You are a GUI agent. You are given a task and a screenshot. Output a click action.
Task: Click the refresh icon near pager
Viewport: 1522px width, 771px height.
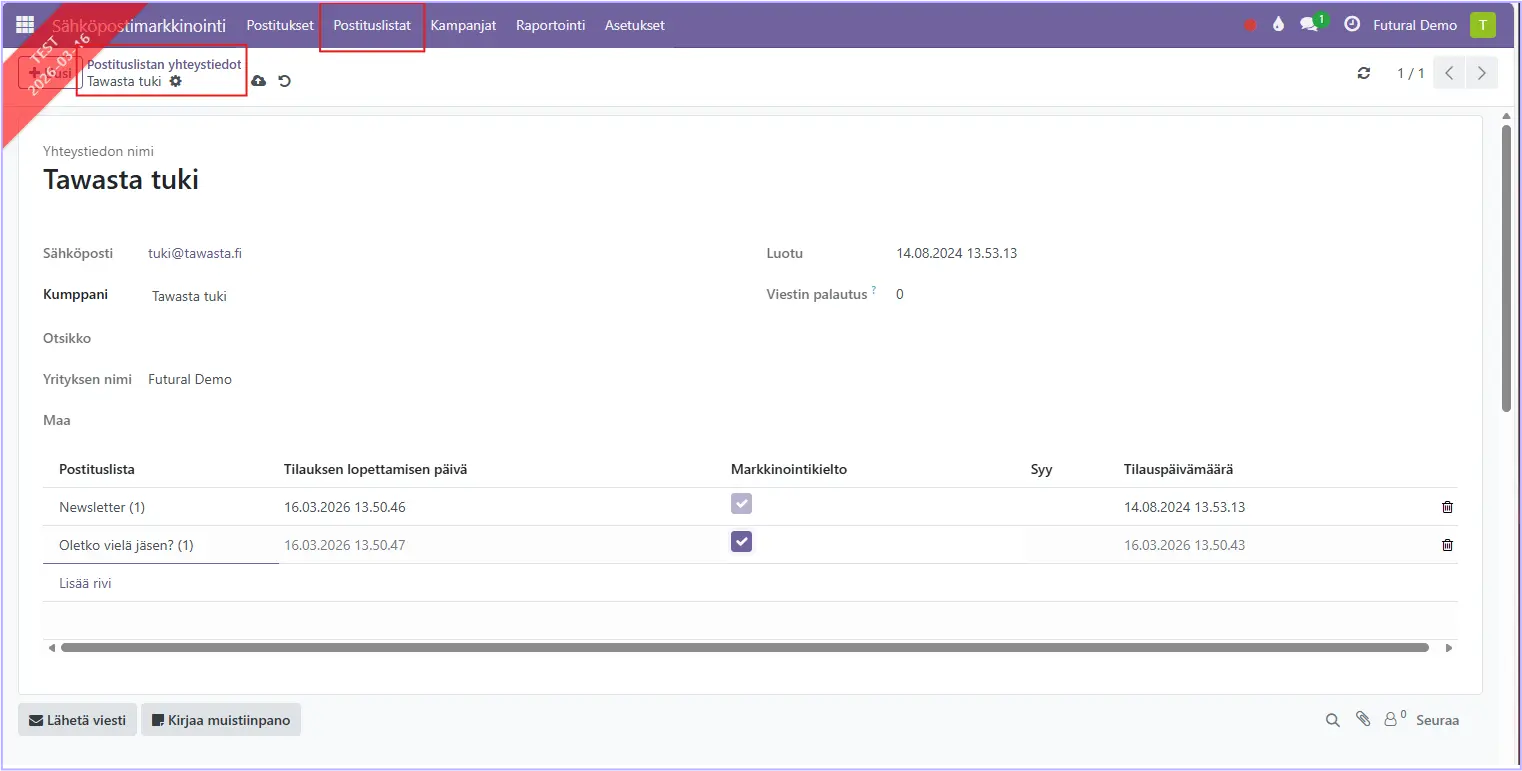tap(1364, 73)
